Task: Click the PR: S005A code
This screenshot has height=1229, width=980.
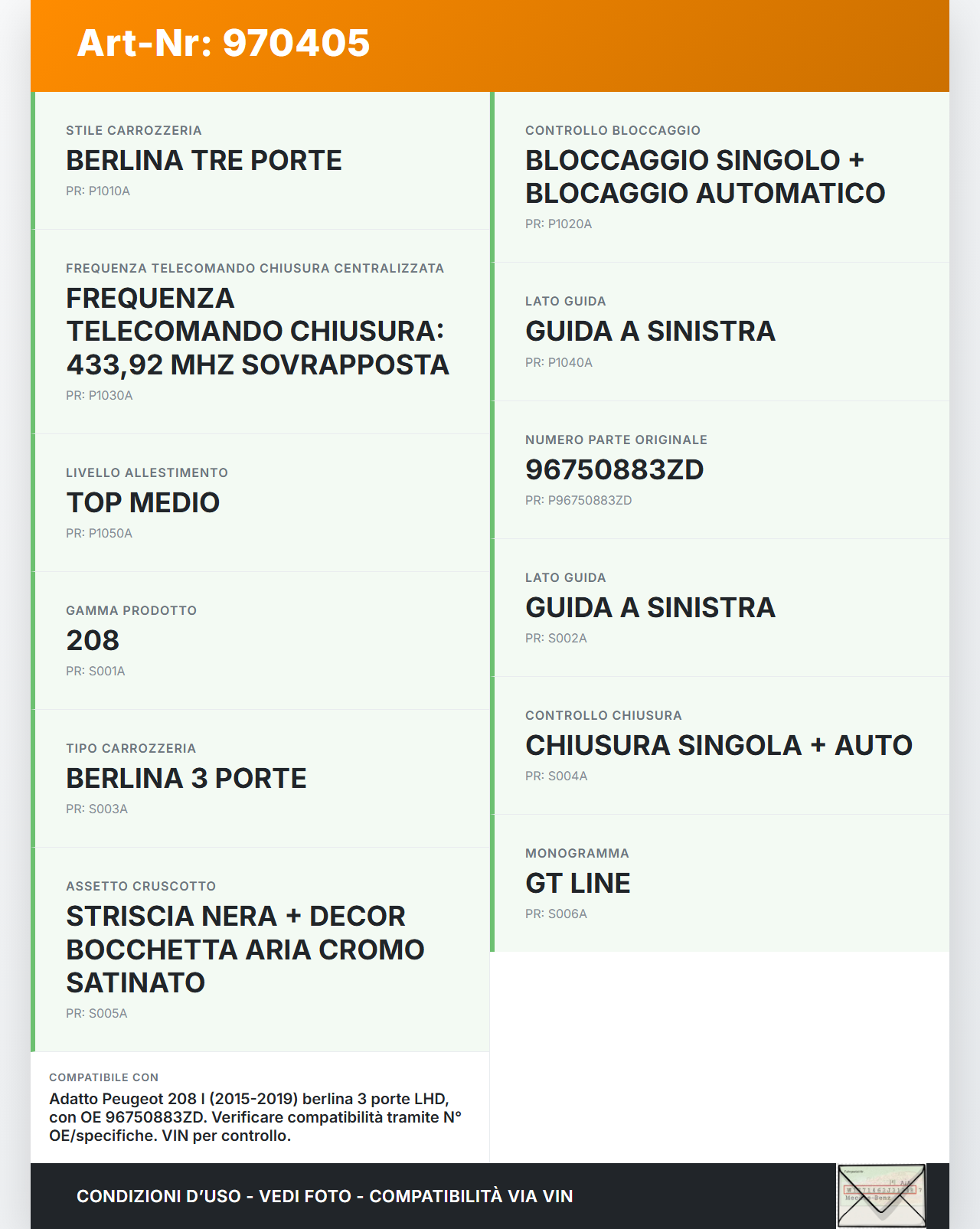Action: tap(96, 1013)
